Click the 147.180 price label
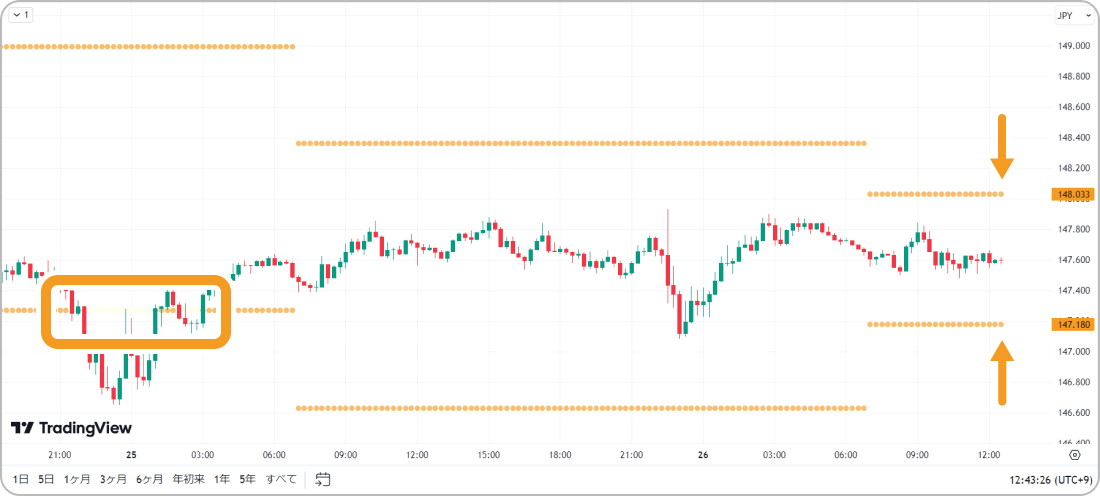Viewport: 1100px width, 496px height. tap(1073, 325)
